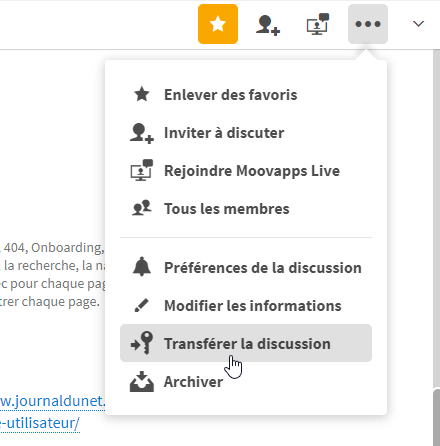Viewport: 440px width, 446px height.
Task: Expand the chevron arrow at top right
Action: 418,24
